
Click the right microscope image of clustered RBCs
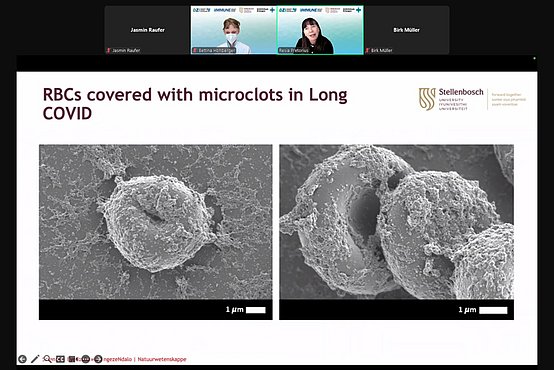click(396, 222)
